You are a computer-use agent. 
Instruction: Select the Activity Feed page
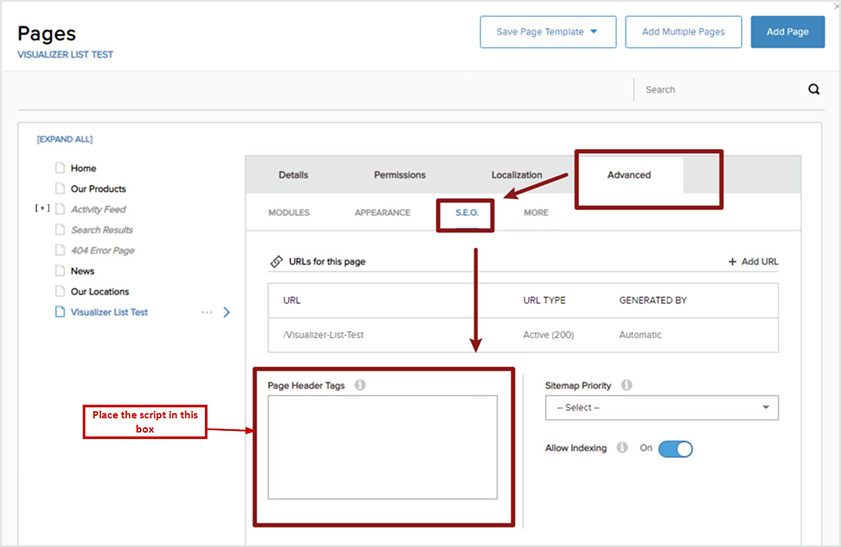tap(98, 209)
